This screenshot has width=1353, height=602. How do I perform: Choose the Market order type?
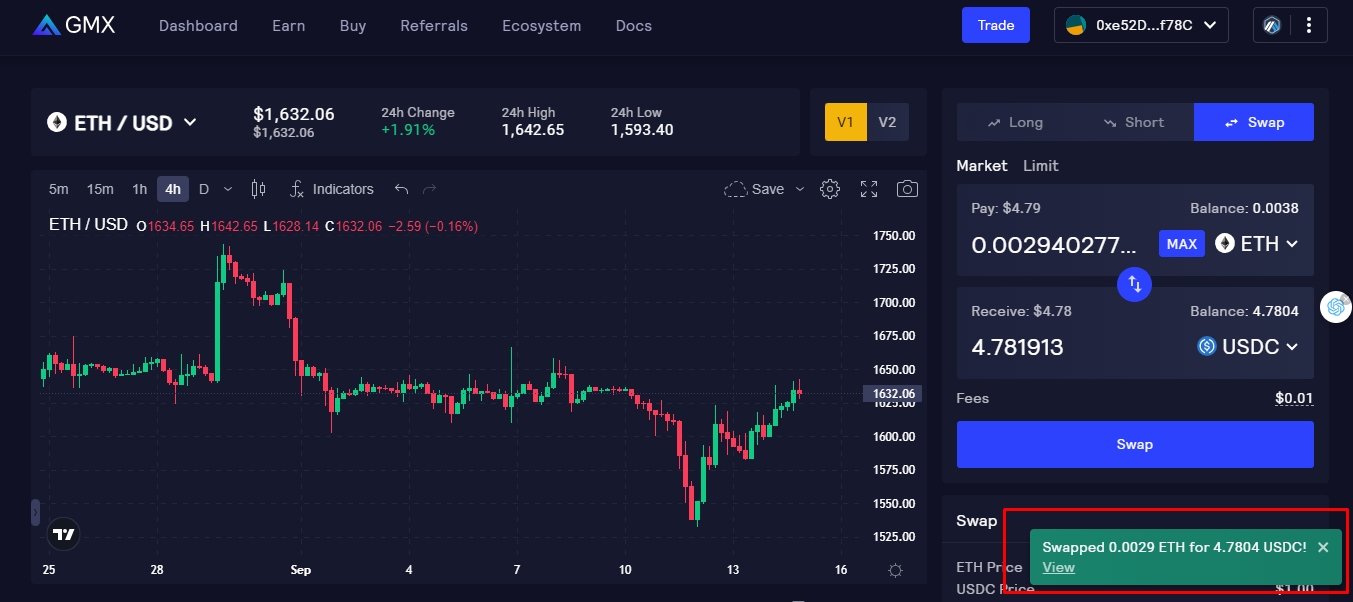pyautogui.click(x=982, y=166)
